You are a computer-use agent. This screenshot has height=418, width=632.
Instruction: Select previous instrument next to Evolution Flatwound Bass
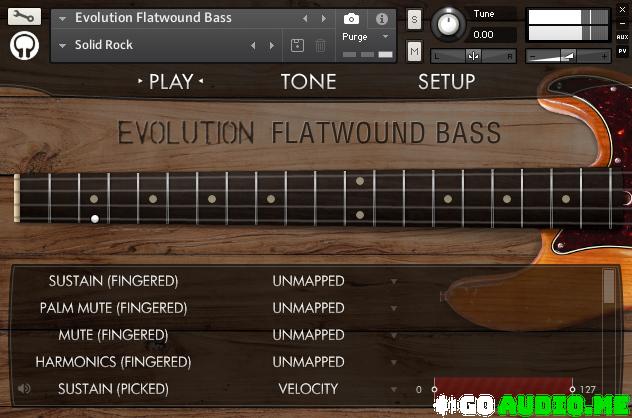click(305, 18)
